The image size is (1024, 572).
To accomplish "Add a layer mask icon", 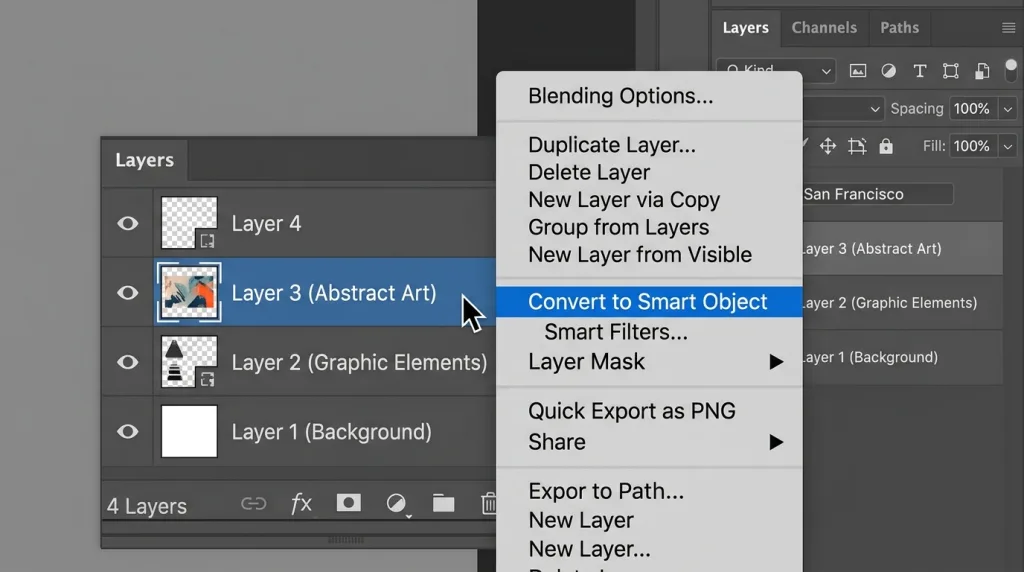I will pos(348,503).
